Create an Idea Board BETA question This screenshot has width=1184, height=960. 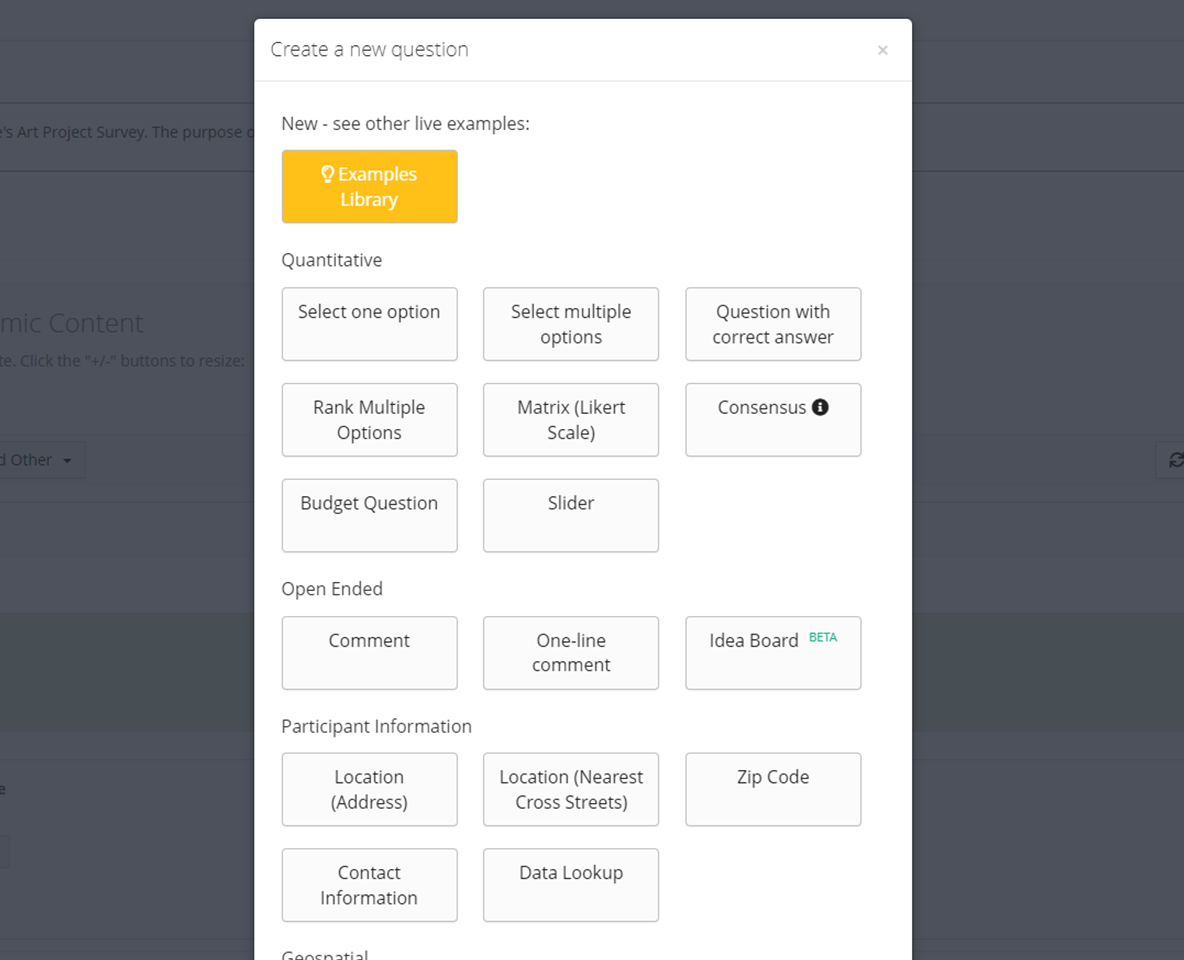(x=772, y=653)
